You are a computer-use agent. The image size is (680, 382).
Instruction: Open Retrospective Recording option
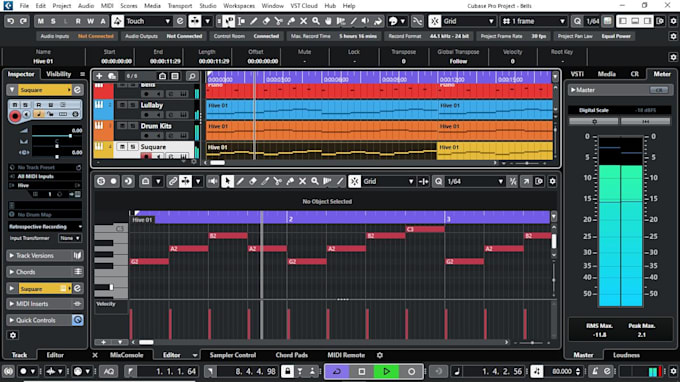pos(45,227)
